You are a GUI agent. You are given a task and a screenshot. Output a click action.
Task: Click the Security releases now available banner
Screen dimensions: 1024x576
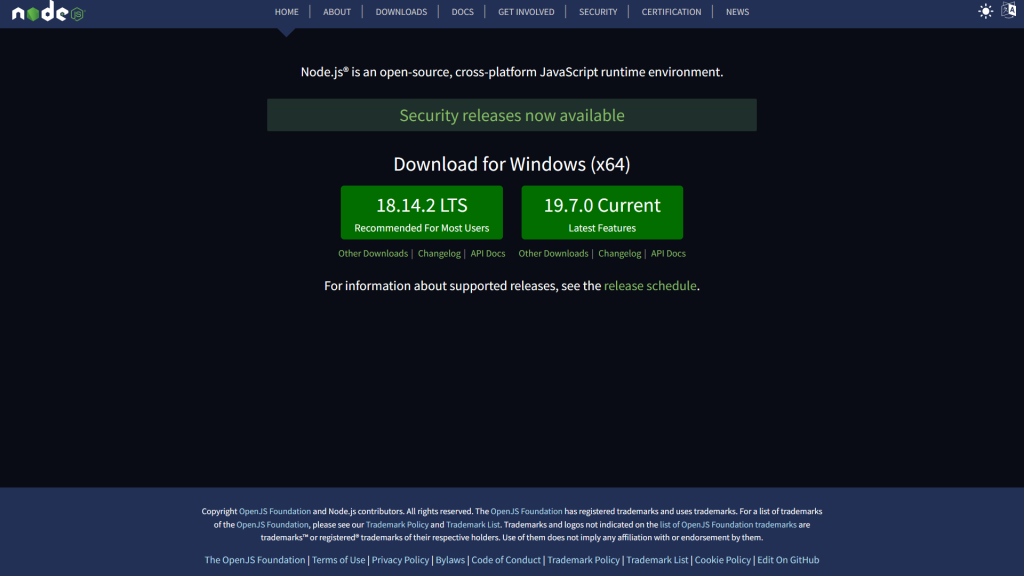[x=512, y=115]
